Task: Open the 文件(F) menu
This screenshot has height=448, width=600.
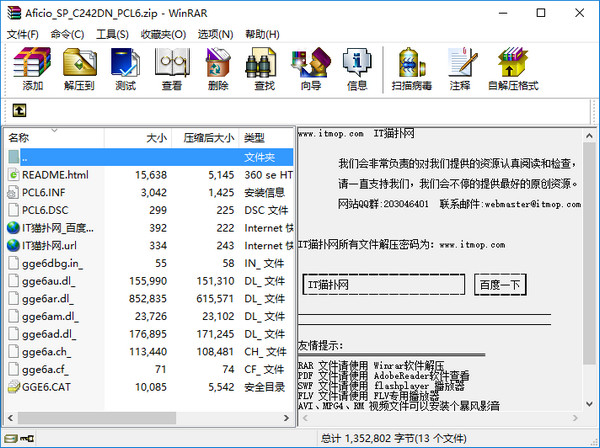Action: click(x=23, y=34)
